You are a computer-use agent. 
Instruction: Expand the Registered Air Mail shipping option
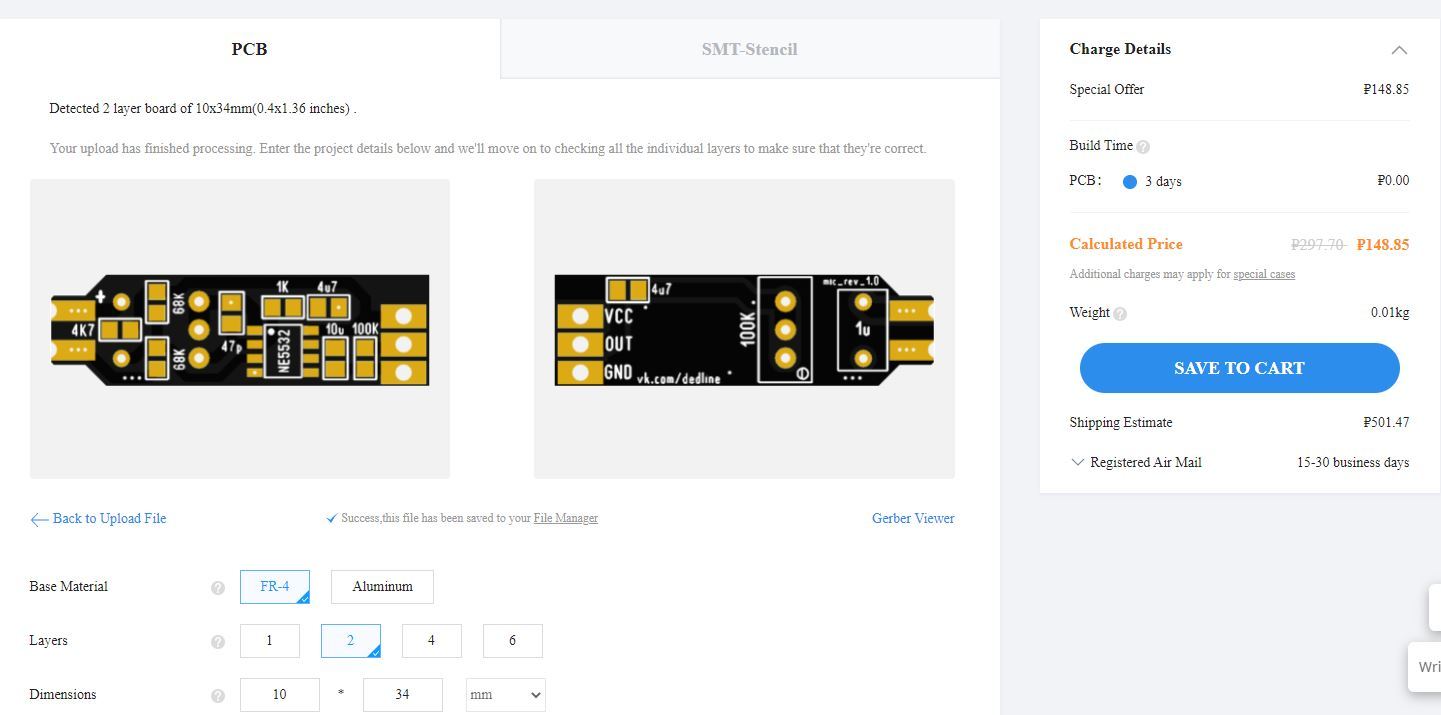pos(1077,462)
